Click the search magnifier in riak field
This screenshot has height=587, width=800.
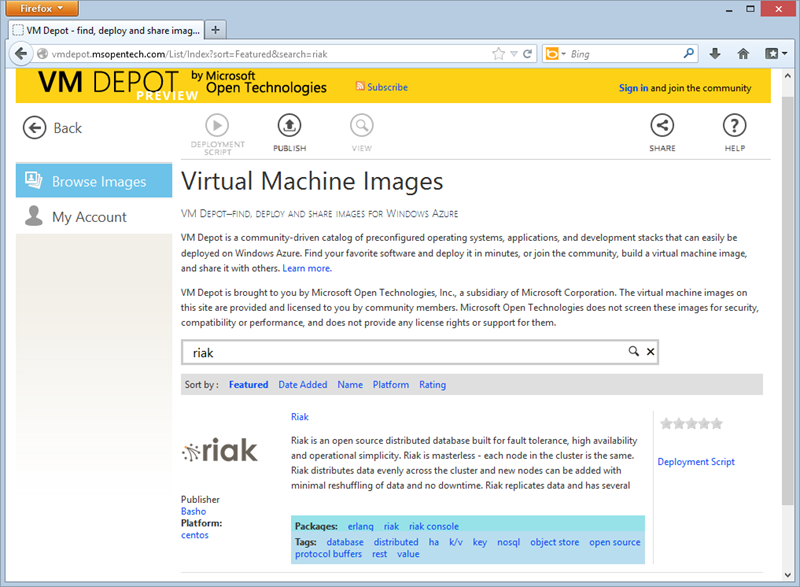click(633, 351)
